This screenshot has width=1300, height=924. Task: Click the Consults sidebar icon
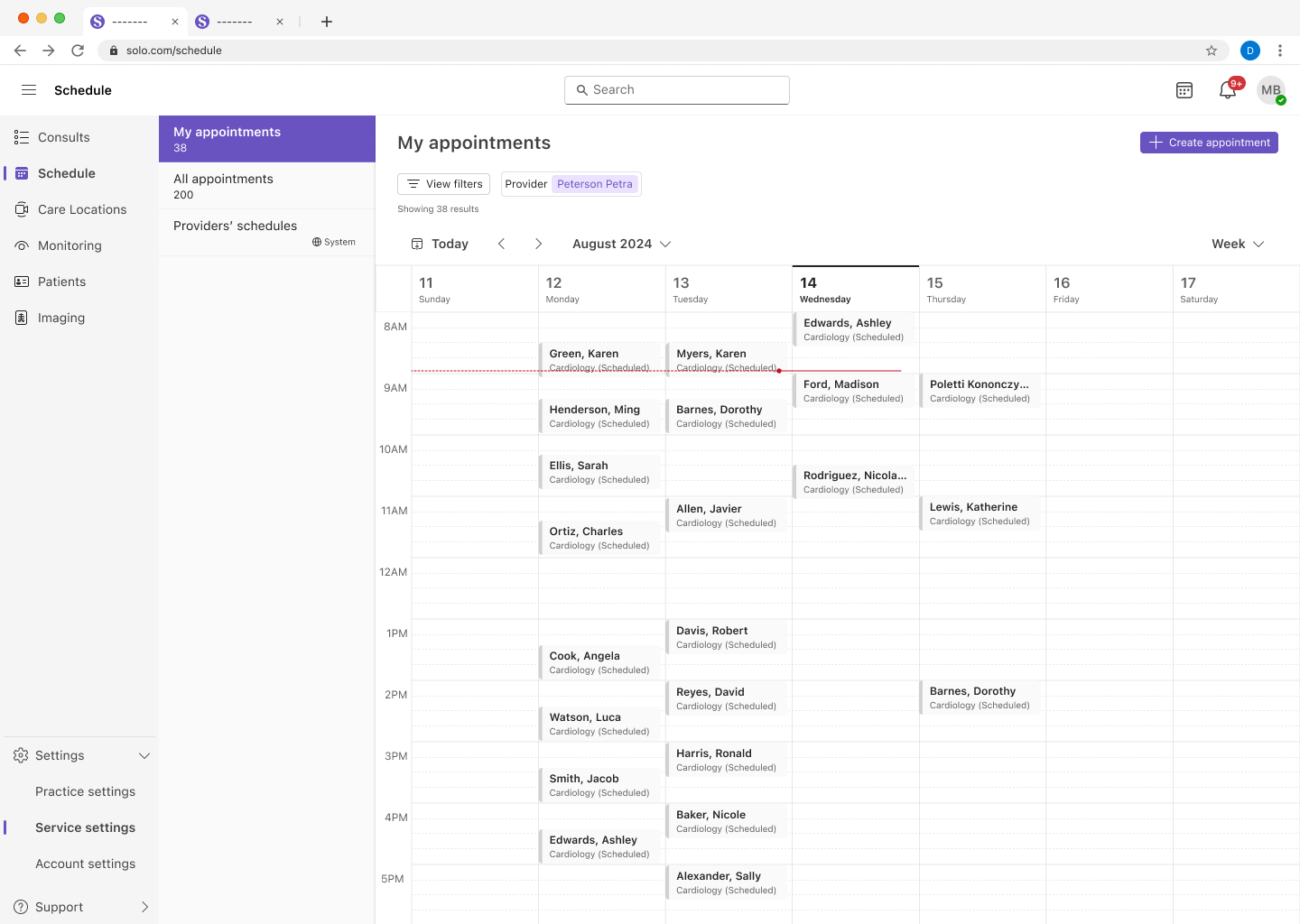[x=22, y=137]
